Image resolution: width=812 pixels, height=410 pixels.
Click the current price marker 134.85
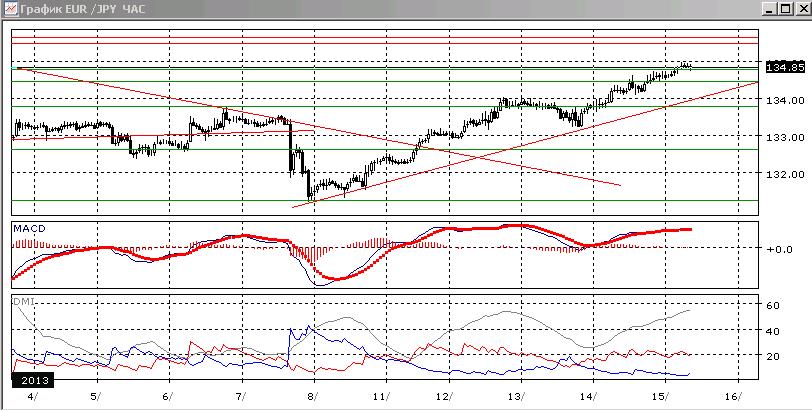[x=785, y=67]
